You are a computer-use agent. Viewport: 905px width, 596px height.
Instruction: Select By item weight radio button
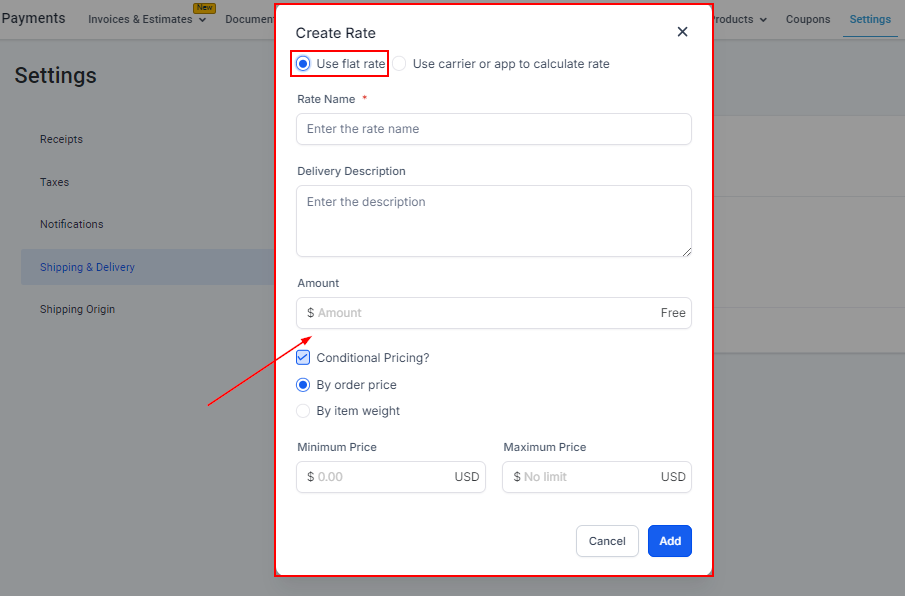coord(303,411)
